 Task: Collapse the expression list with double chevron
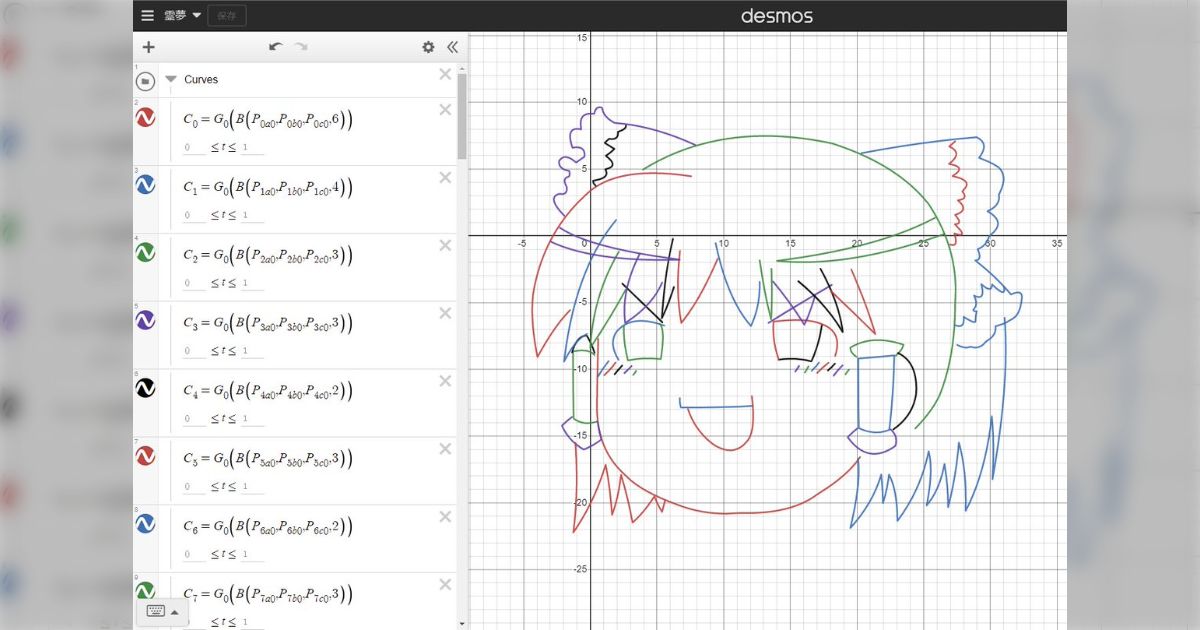tap(452, 47)
